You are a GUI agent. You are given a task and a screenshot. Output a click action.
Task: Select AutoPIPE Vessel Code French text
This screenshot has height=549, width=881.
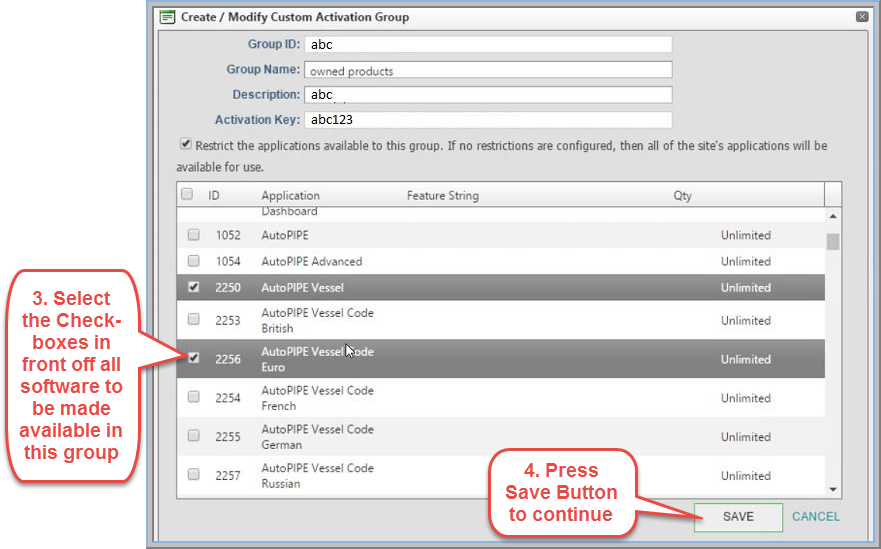point(317,398)
